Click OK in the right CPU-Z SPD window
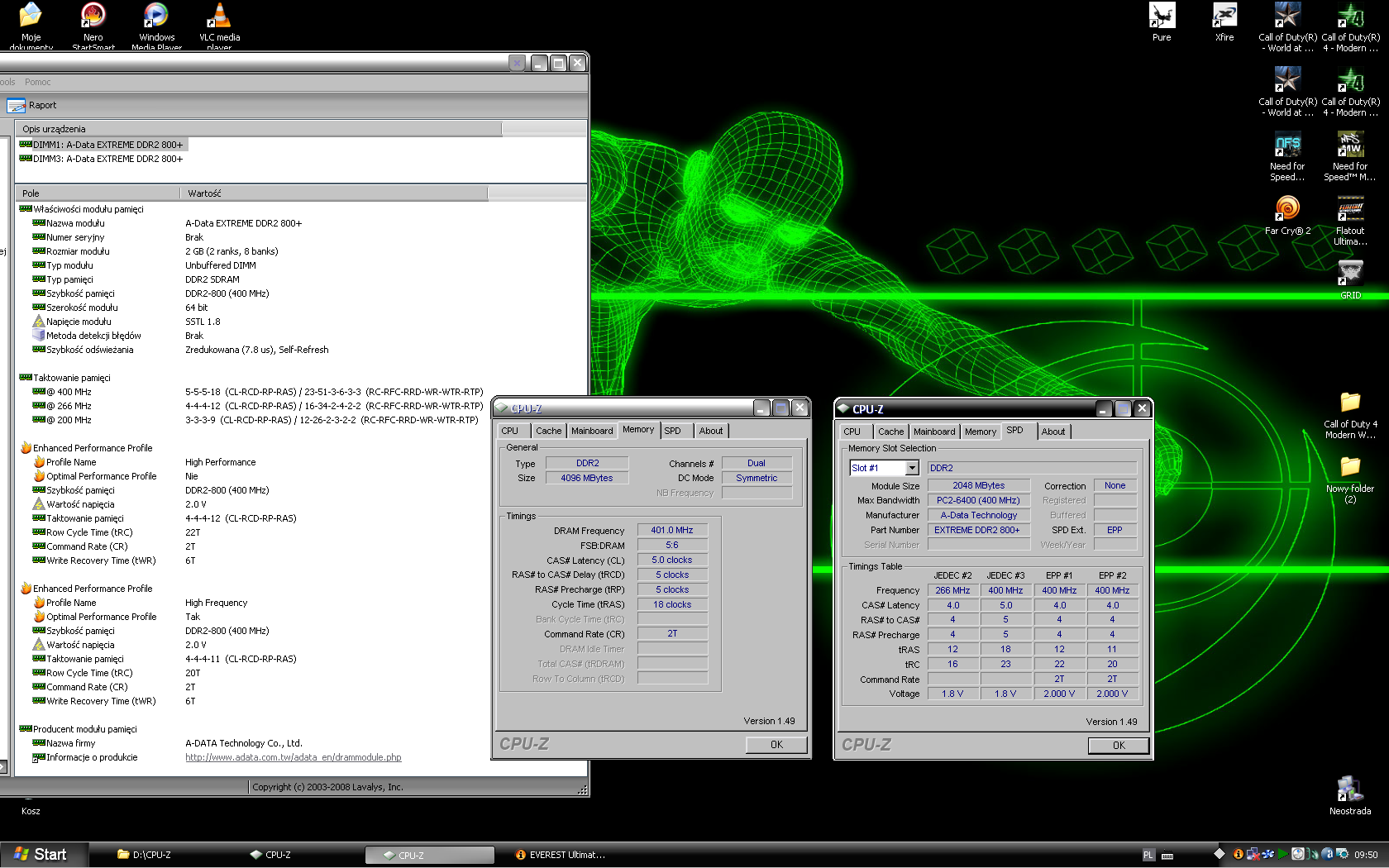Viewport: 1389px width, 868px height. (x=1119, y=746)
